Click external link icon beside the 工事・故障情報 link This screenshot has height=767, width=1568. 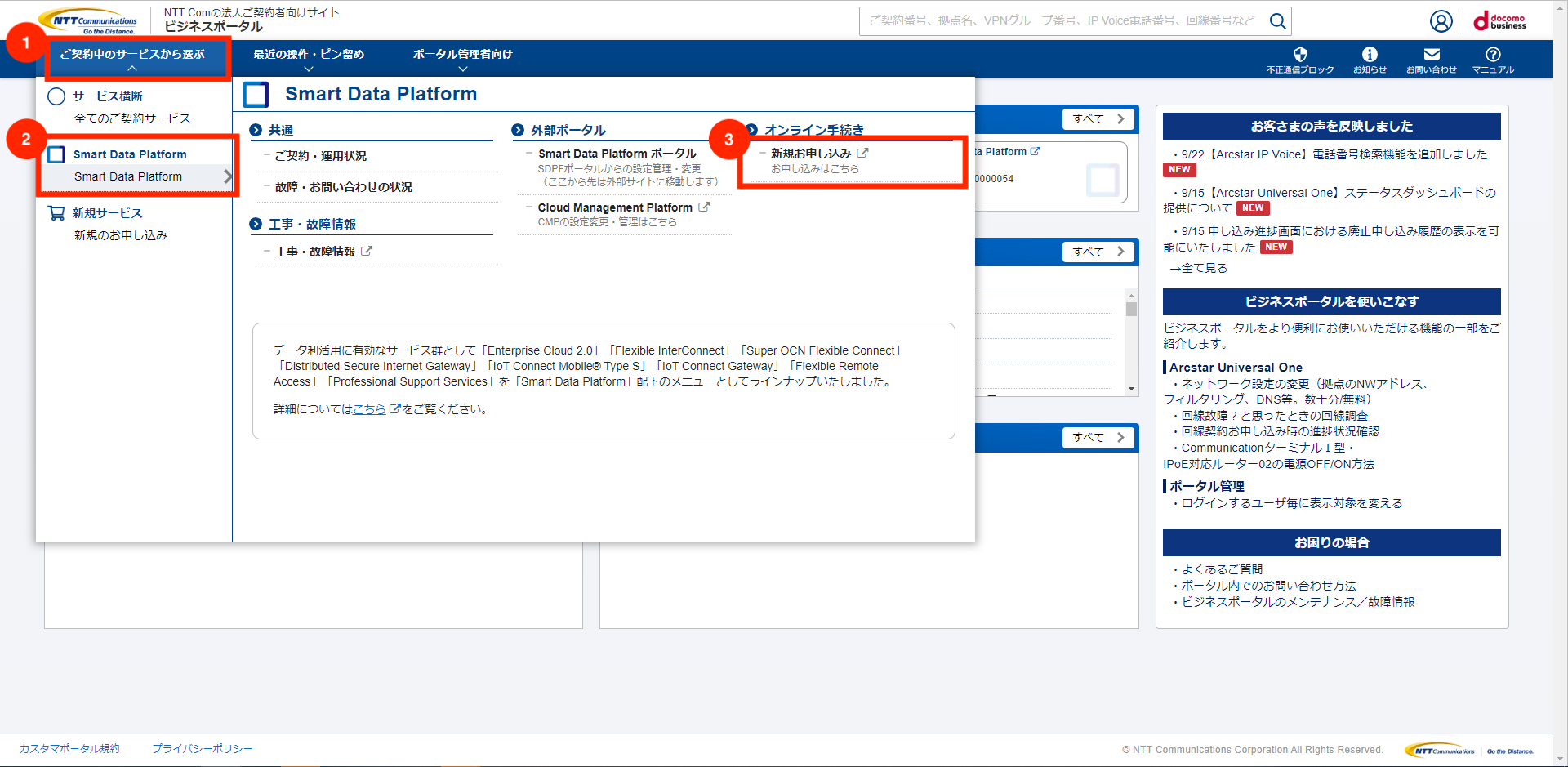pyautogui.click(x=367, y=252)
